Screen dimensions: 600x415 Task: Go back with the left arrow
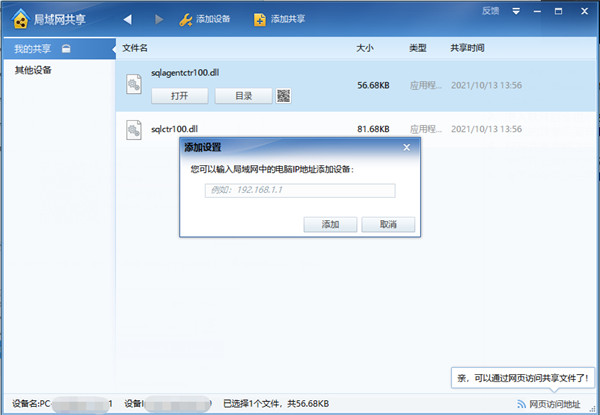[x=128, y=19]
